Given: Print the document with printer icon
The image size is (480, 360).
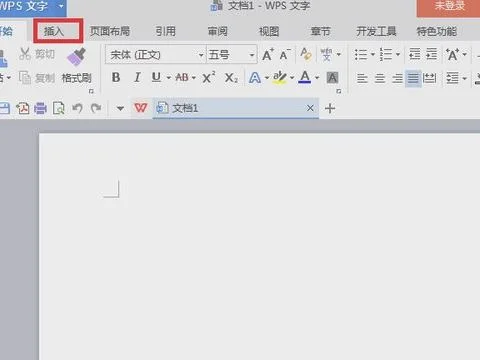Looking at the screenshot, I should 40,108.
